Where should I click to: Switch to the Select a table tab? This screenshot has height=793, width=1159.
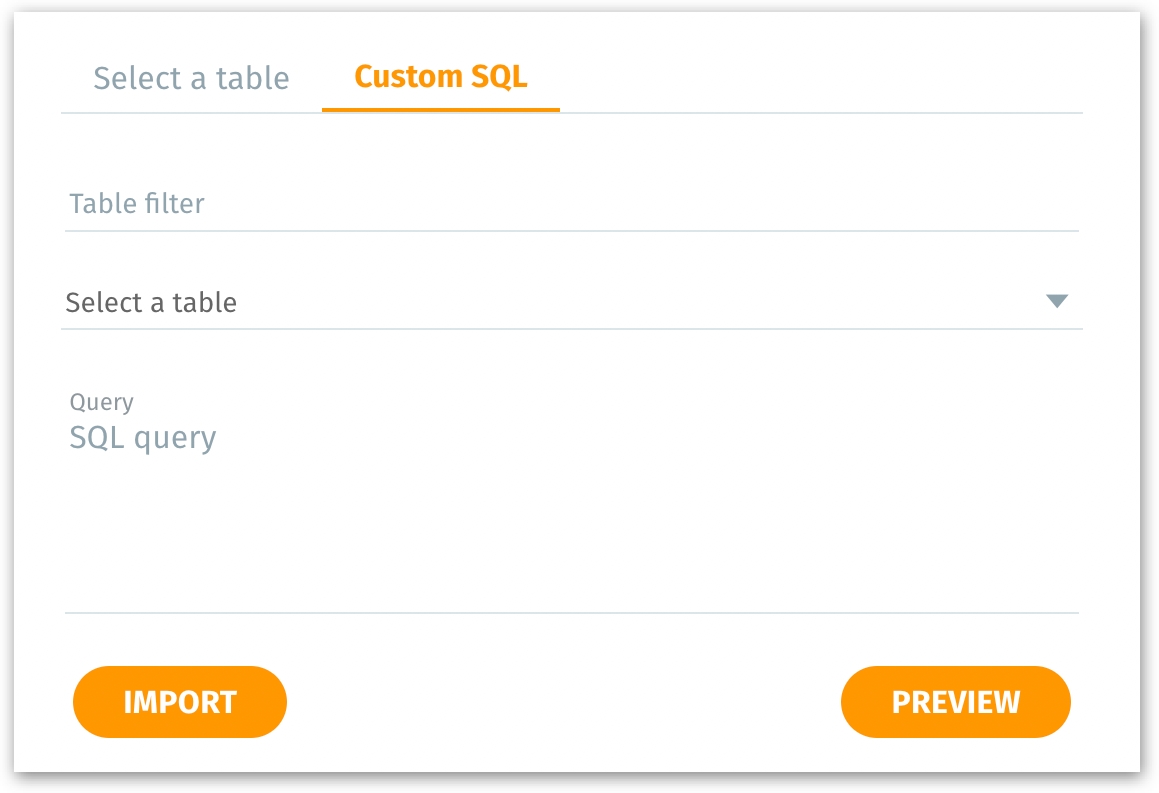pos(191,78)
